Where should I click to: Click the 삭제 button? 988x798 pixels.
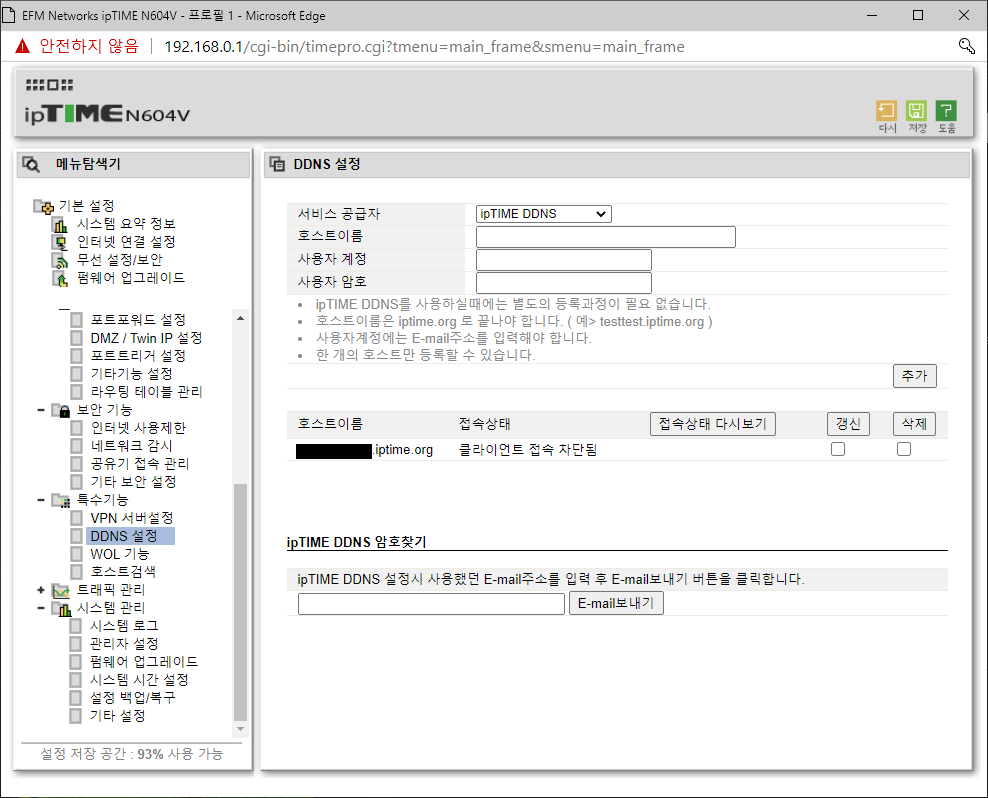(x=914, y=424)
